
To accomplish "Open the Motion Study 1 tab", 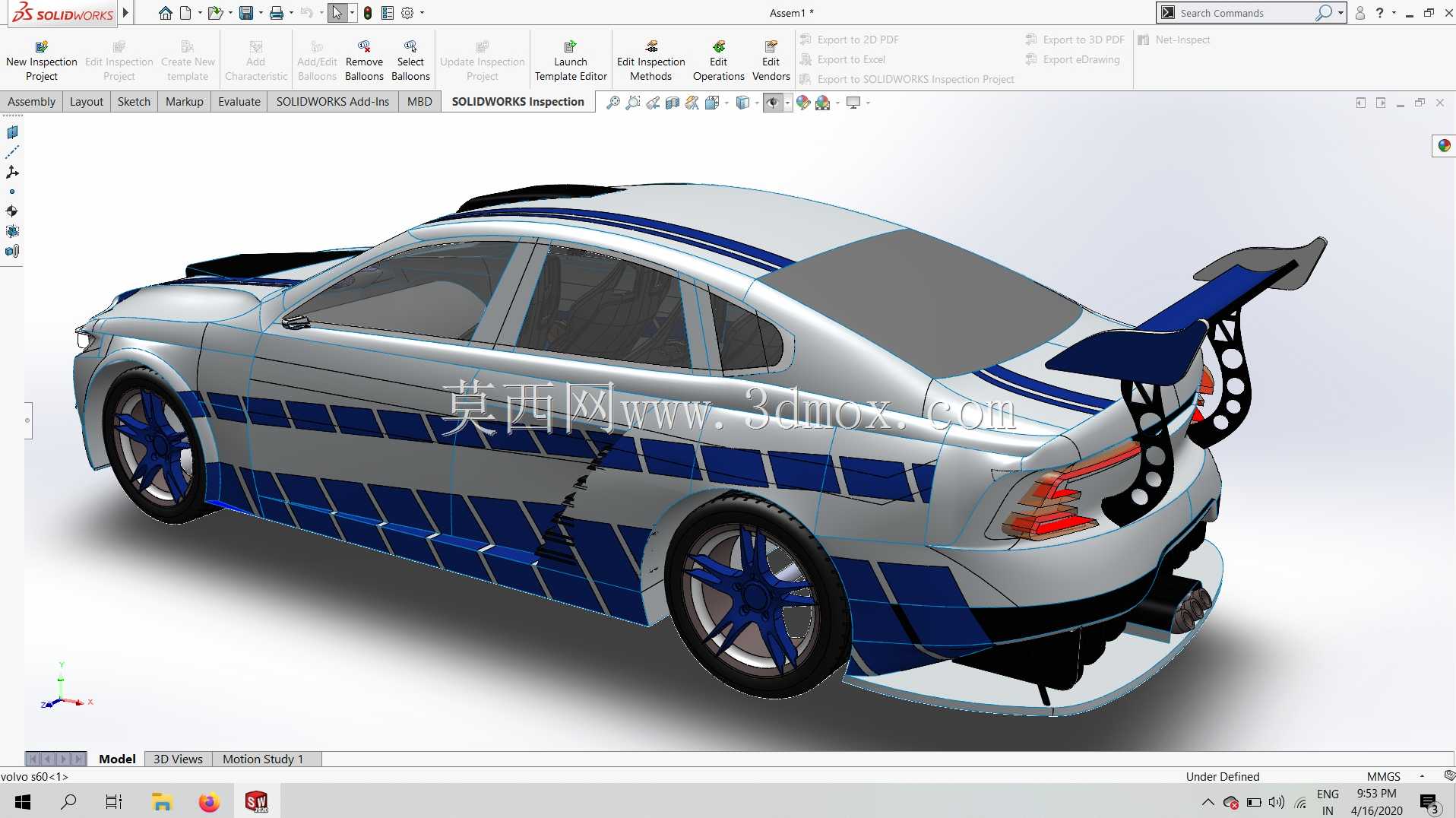I will point(263,759).
